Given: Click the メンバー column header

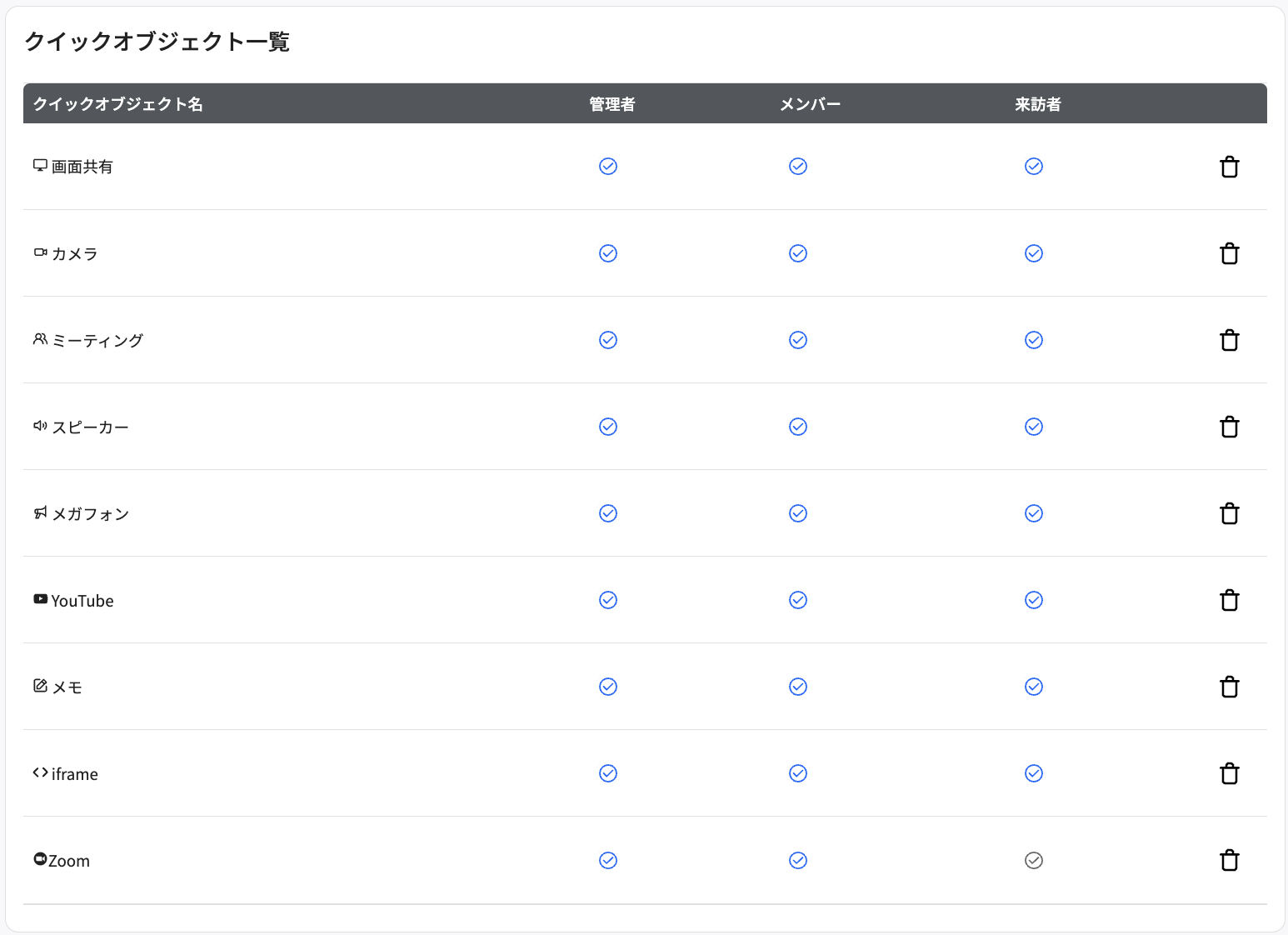Looking at the screenshot, I should pos(810,103).
